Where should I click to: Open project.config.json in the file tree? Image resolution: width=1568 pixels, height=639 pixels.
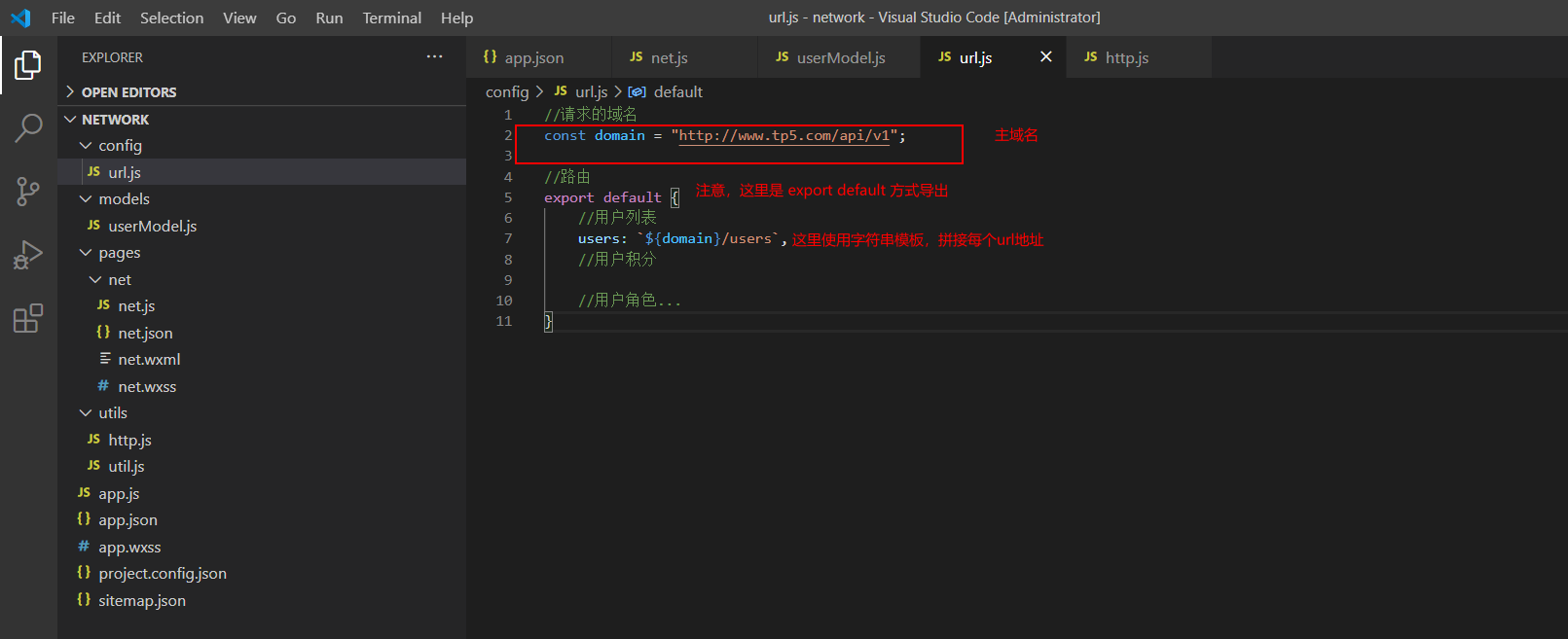(262, 574)
